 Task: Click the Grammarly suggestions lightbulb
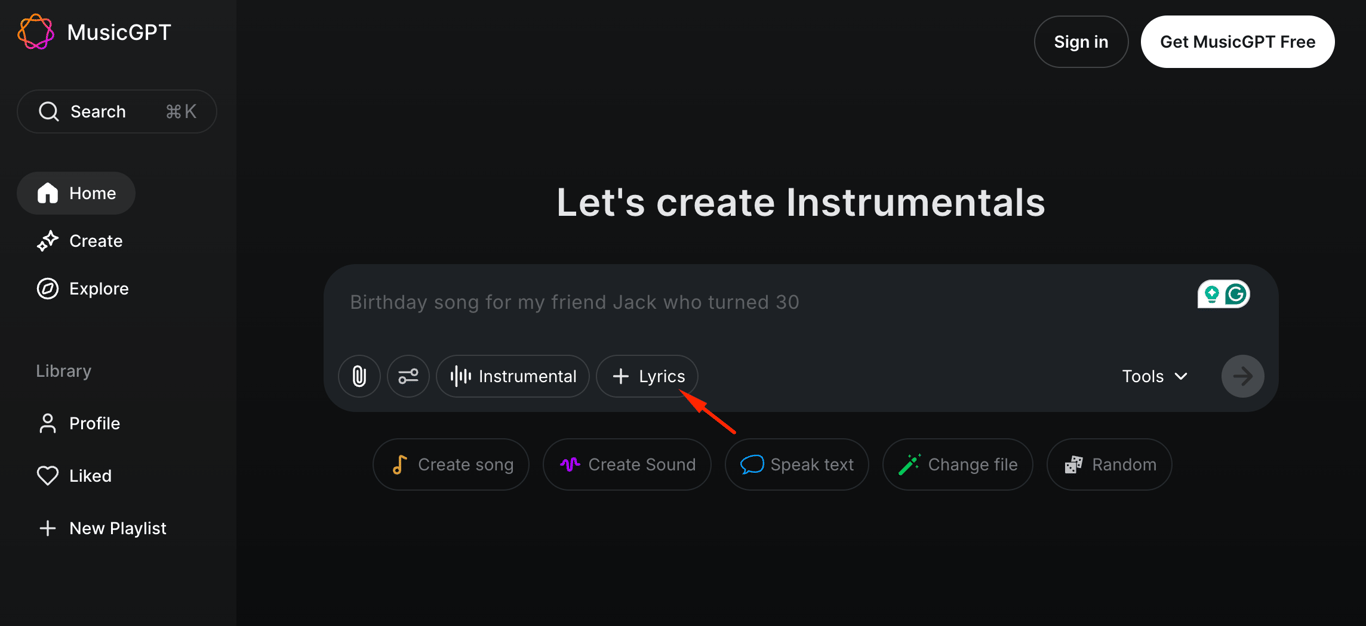click(x=1211, y=293)
